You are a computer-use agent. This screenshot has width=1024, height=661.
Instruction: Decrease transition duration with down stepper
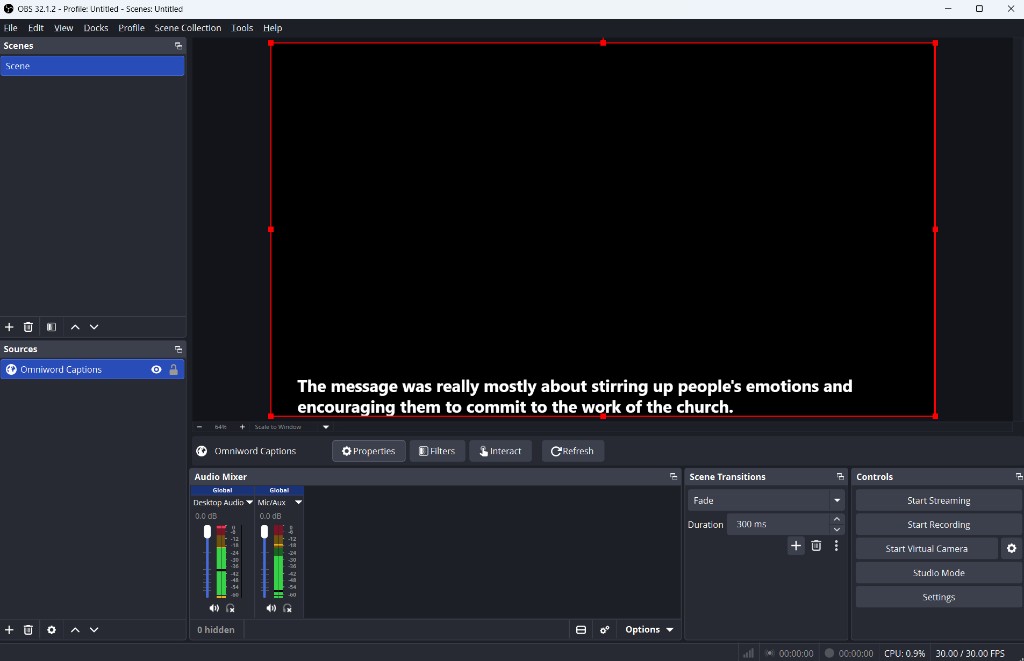837,530
